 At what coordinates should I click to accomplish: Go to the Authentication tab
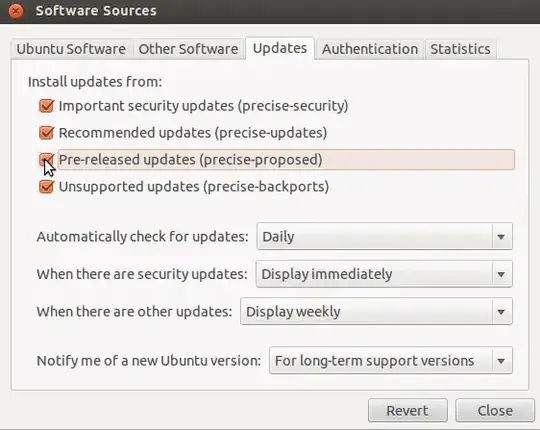point(370,49)
